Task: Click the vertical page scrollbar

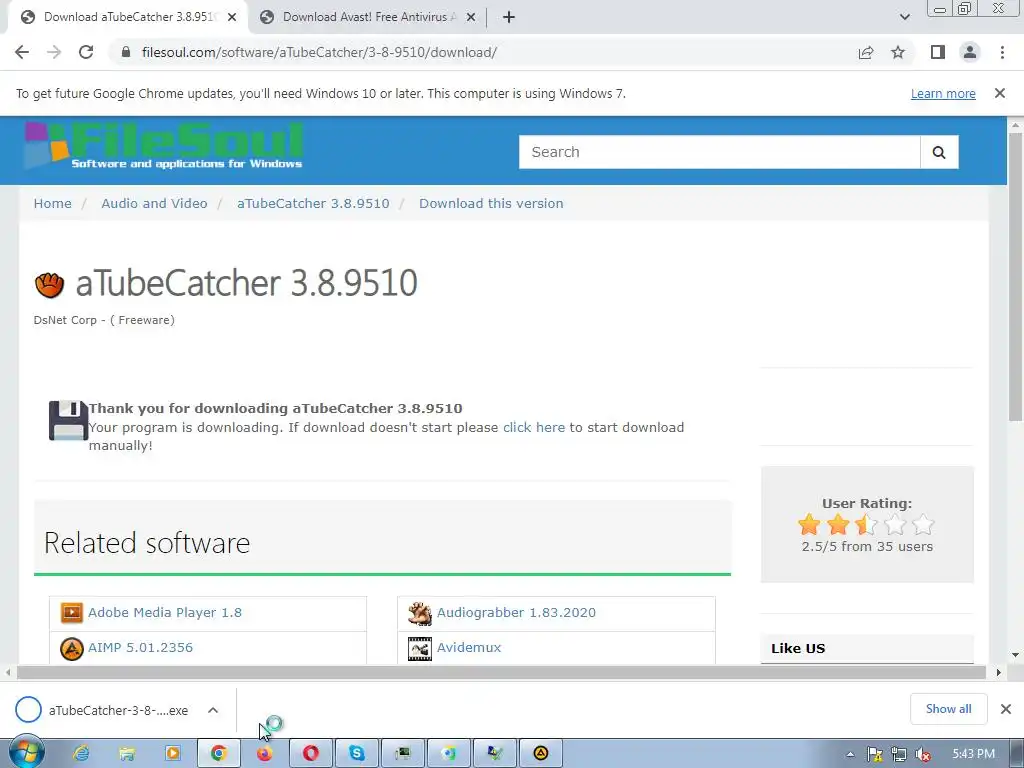Action: pos(1016,277)
